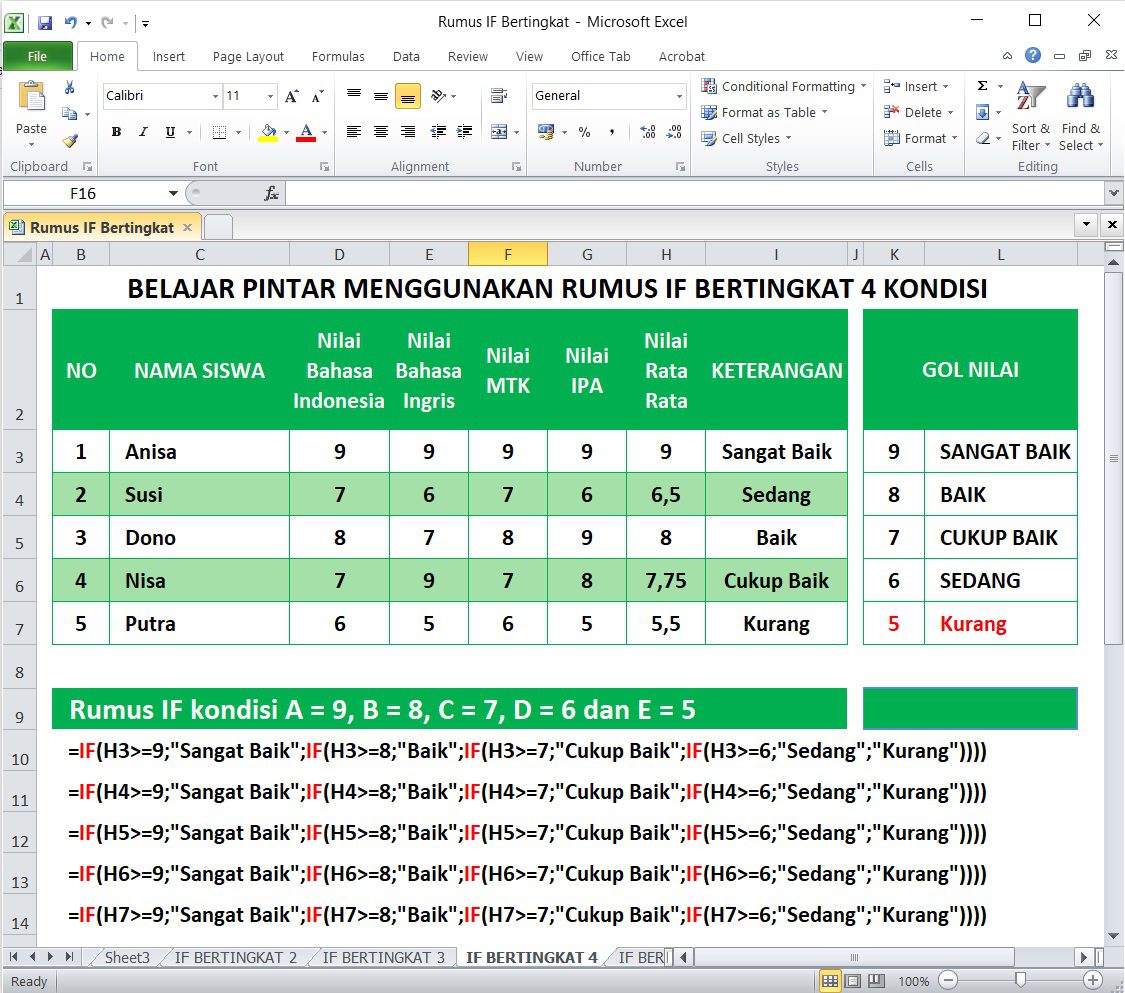Open the File tab
1125x993 pixels.
click(37, 56)
